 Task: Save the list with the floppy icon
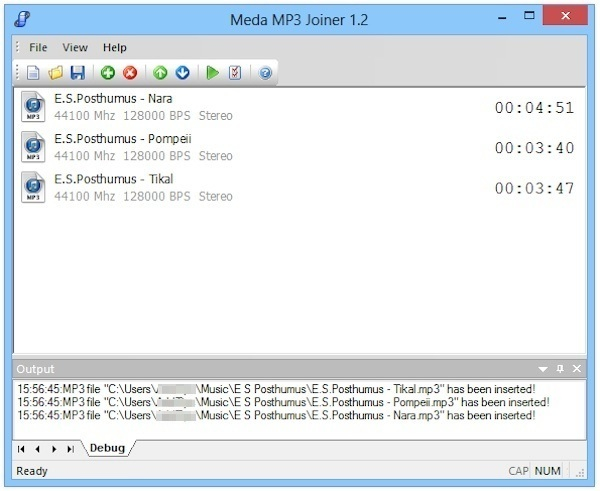pos(77,72)
